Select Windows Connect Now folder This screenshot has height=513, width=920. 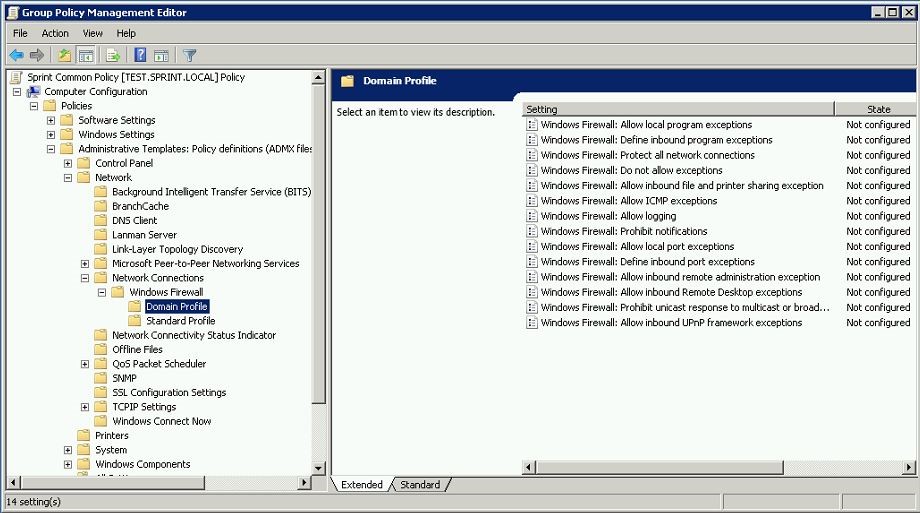point(161,421)
